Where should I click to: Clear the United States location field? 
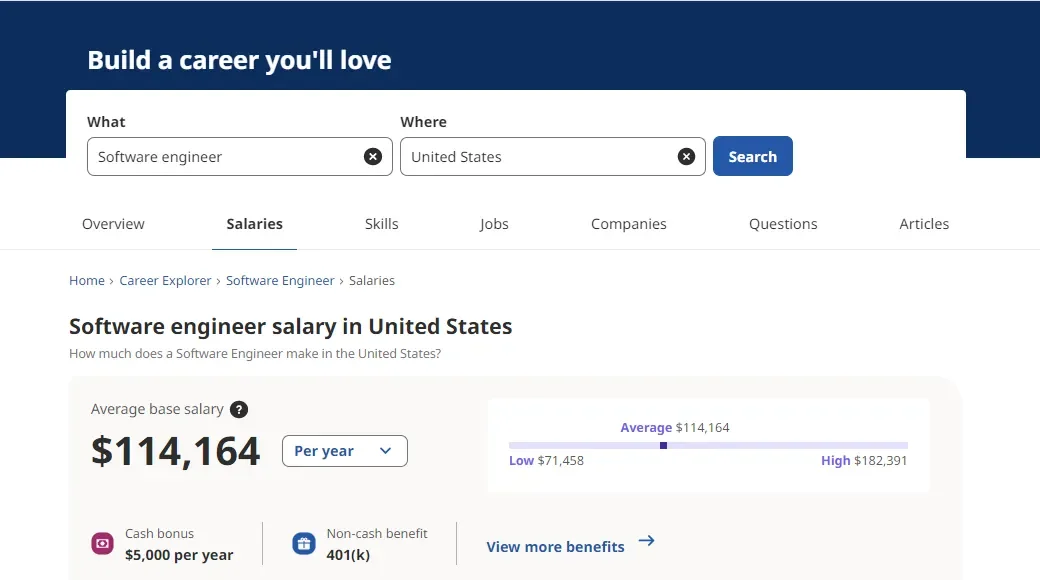(x=686, y=157)
